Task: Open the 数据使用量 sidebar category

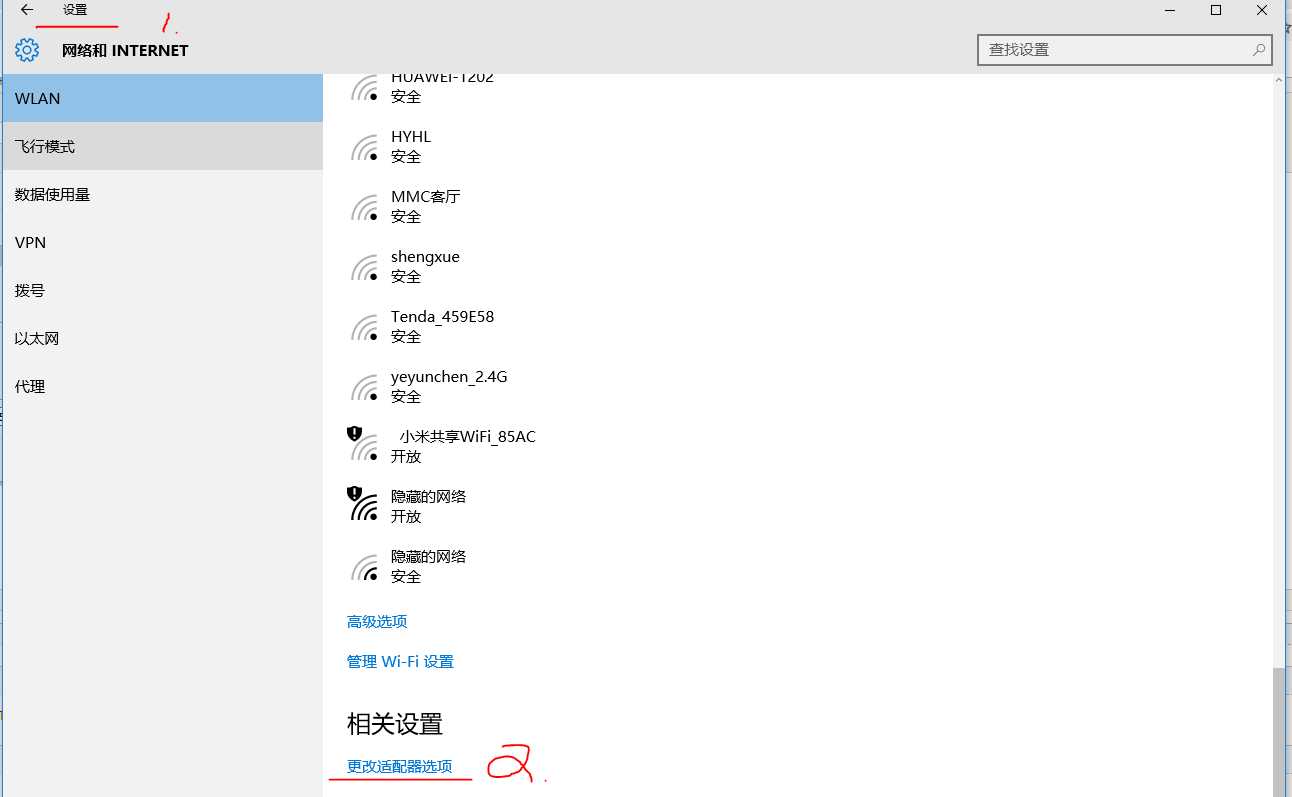Action: coord(162,194)
